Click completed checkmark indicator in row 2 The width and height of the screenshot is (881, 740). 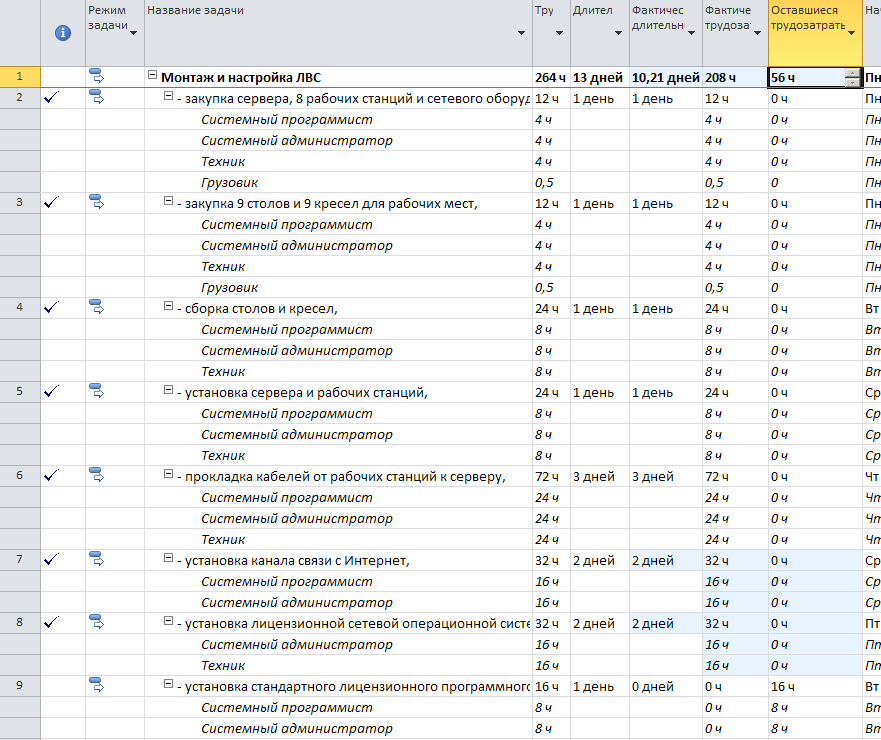[x=51, y=97]
